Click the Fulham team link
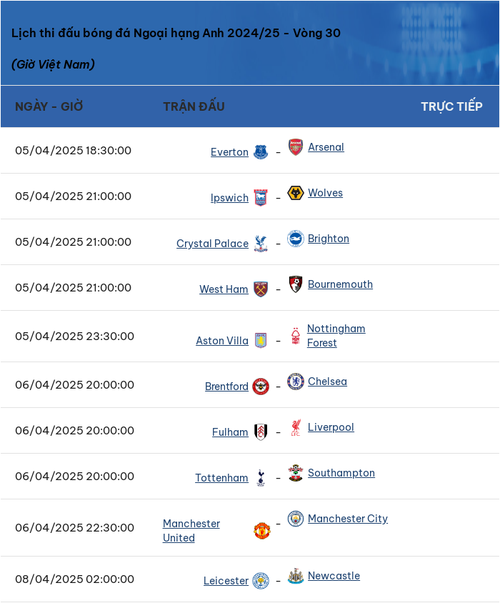 point(230,432)
